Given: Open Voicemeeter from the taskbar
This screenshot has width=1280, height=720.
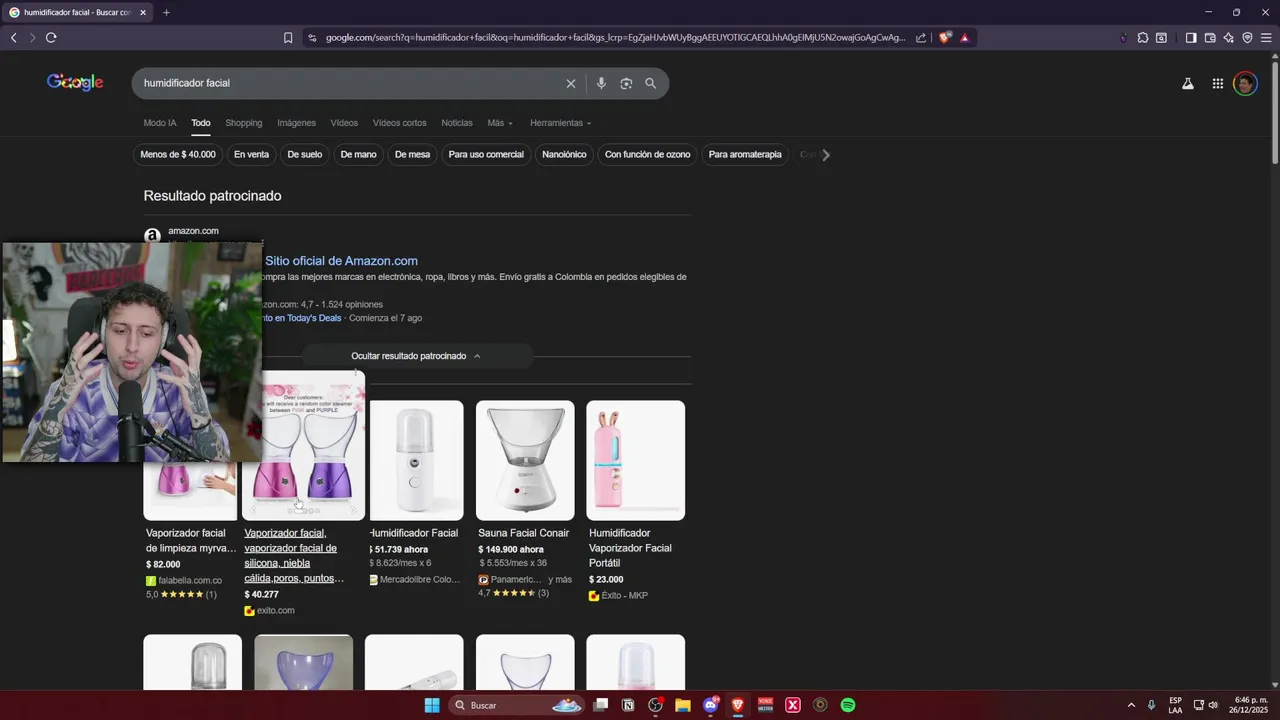Looking at the screenshot, I should click(765, 705).
